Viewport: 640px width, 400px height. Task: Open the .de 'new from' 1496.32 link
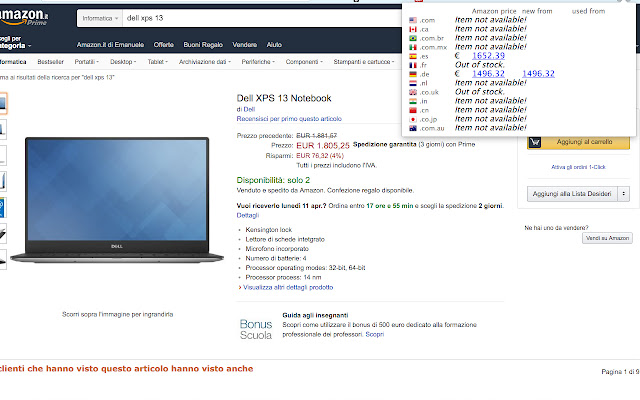538,74
